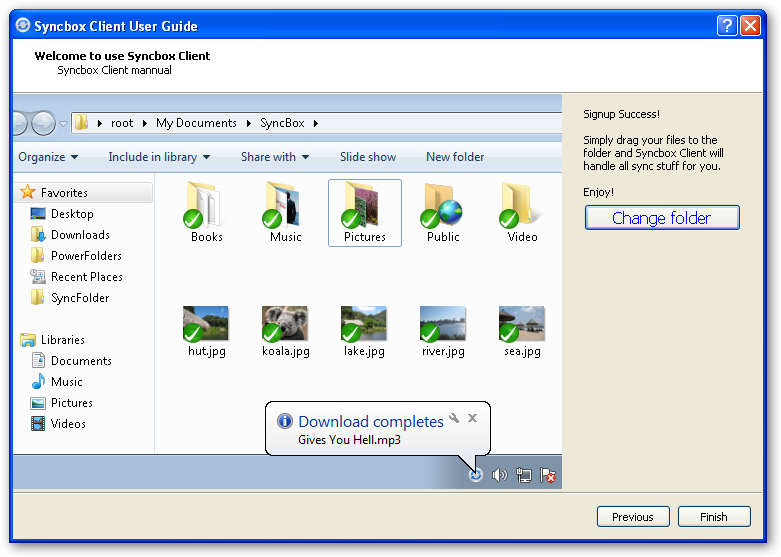This screenshot has width=781, height=557.
Task: Click the Syncbox tray icon
Action: point(476,475)
